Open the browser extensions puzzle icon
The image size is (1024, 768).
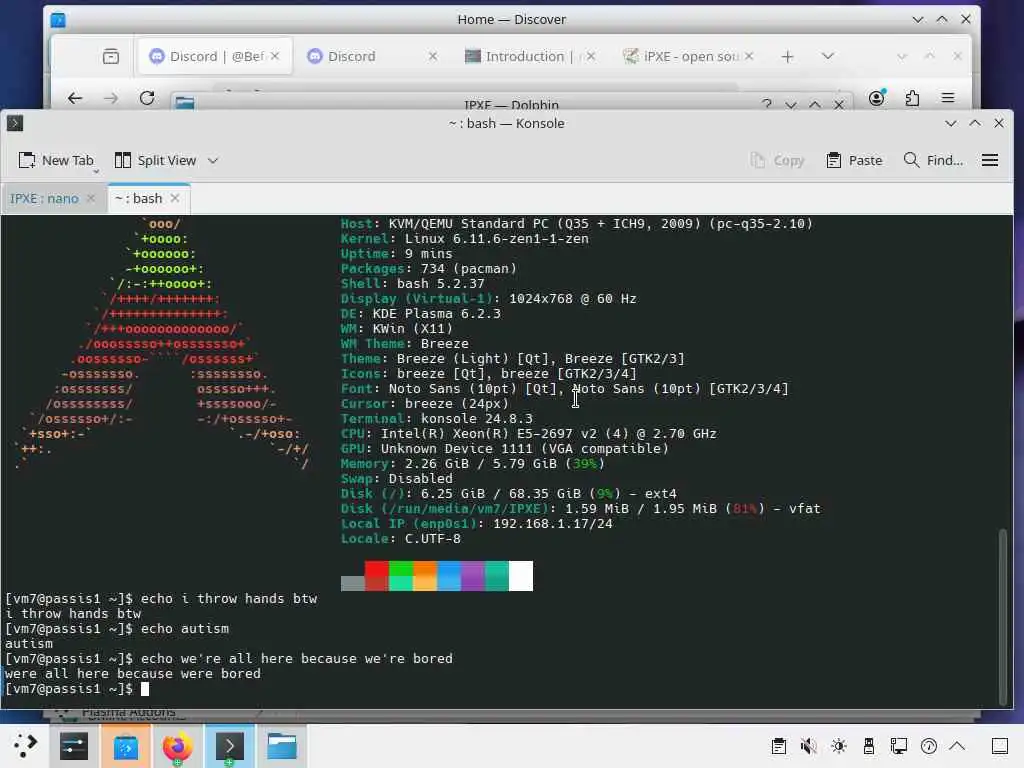coord(912,98)
